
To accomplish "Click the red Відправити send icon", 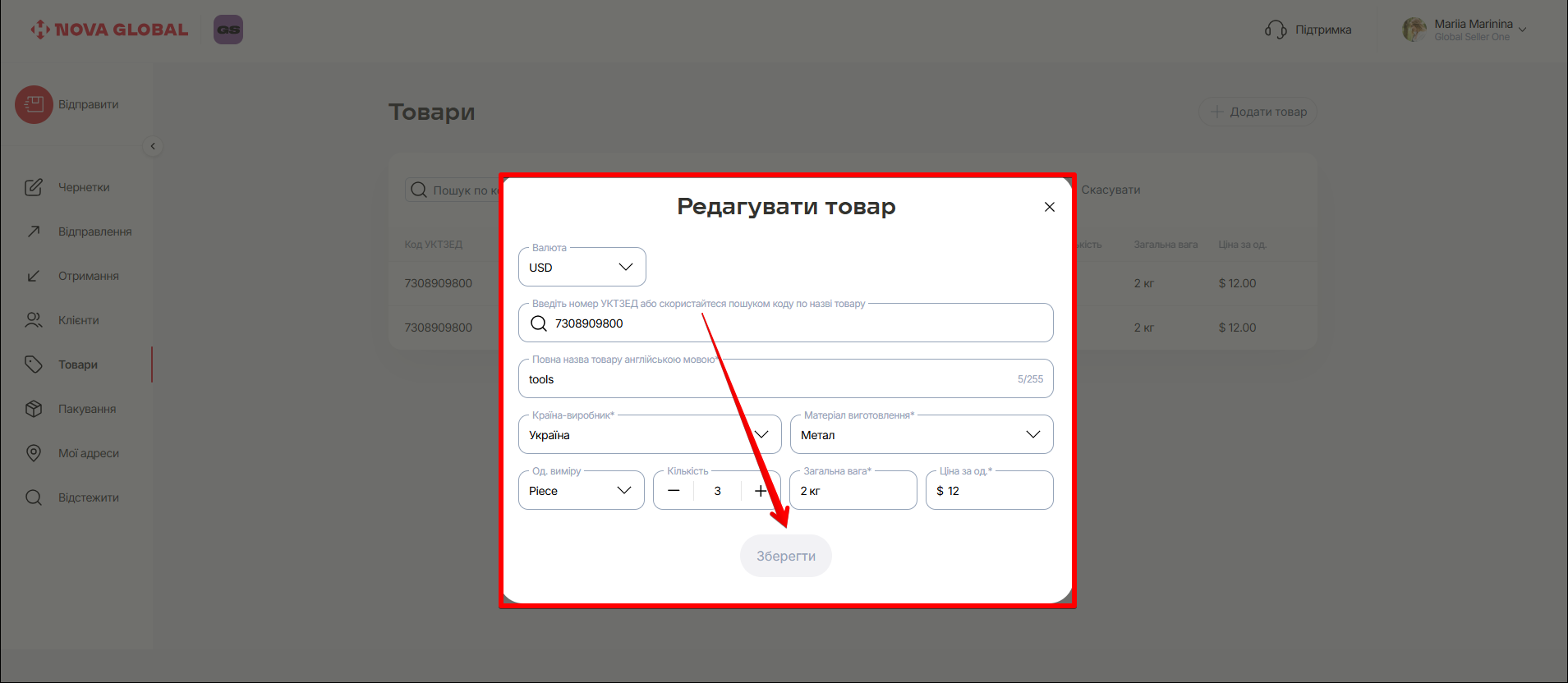I will pyautogui.click(x=34, y=105).
